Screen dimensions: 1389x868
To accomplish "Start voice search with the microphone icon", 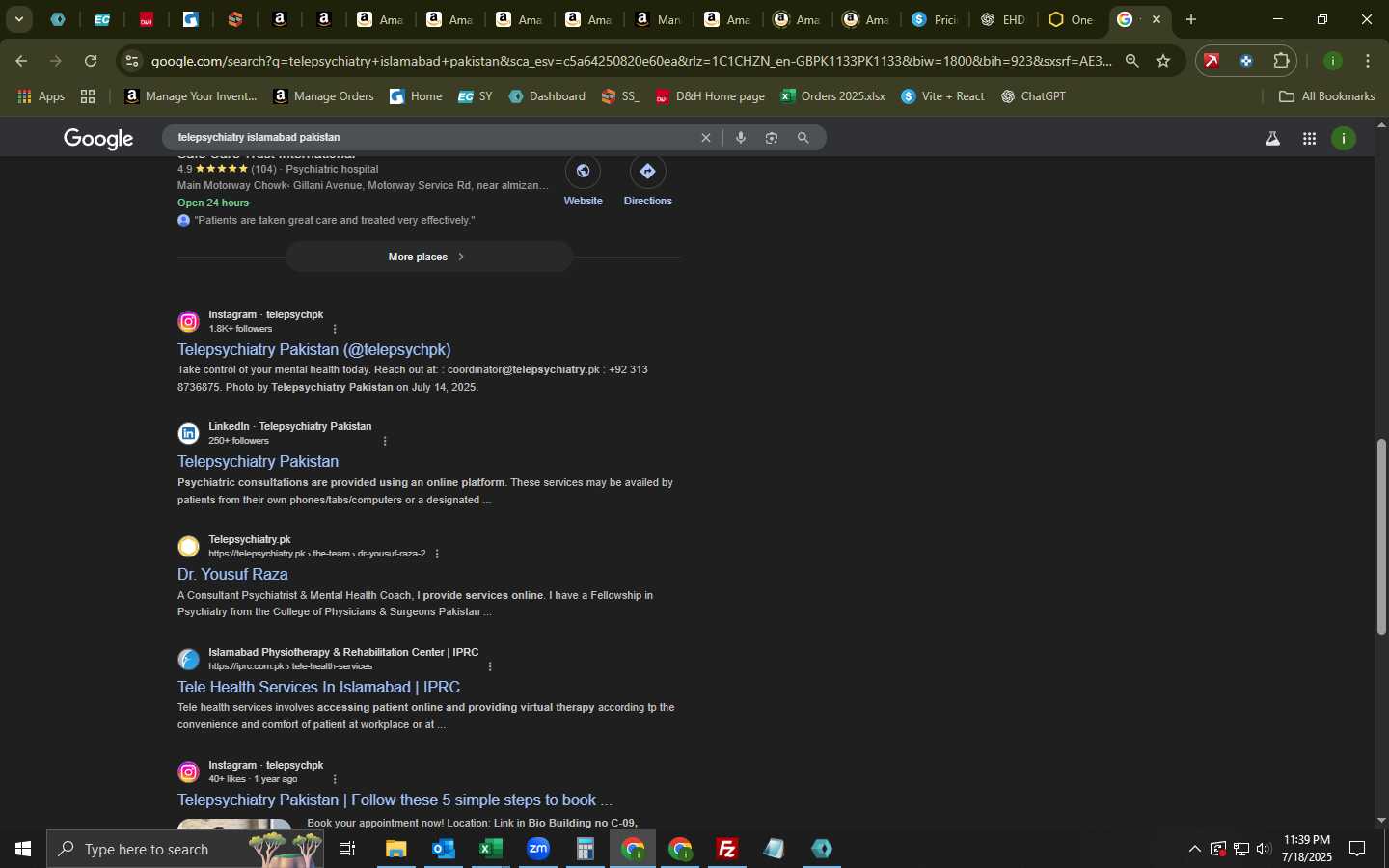I will pos(741,138).
